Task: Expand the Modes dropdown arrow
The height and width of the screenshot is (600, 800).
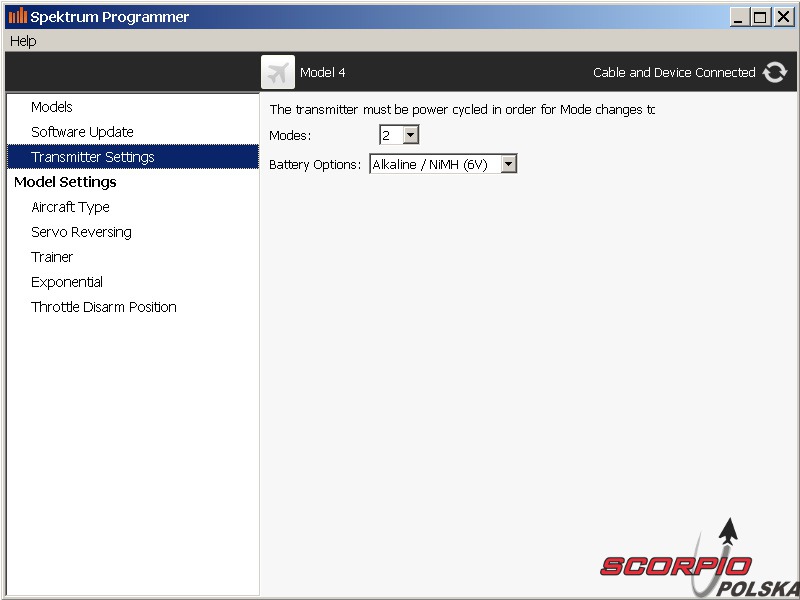Action: click(x=411, y=135)
